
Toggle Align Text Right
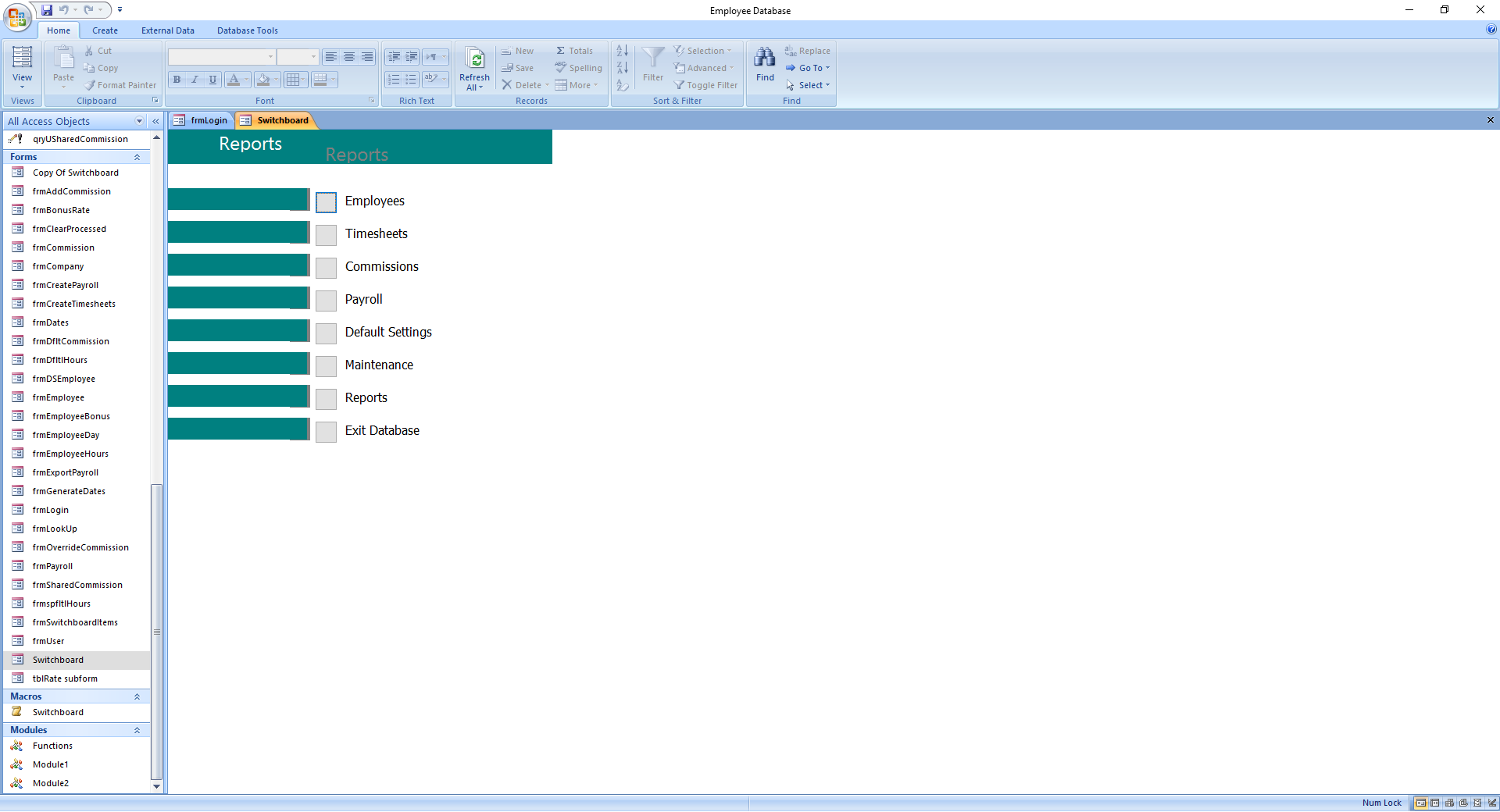[367, 57]
